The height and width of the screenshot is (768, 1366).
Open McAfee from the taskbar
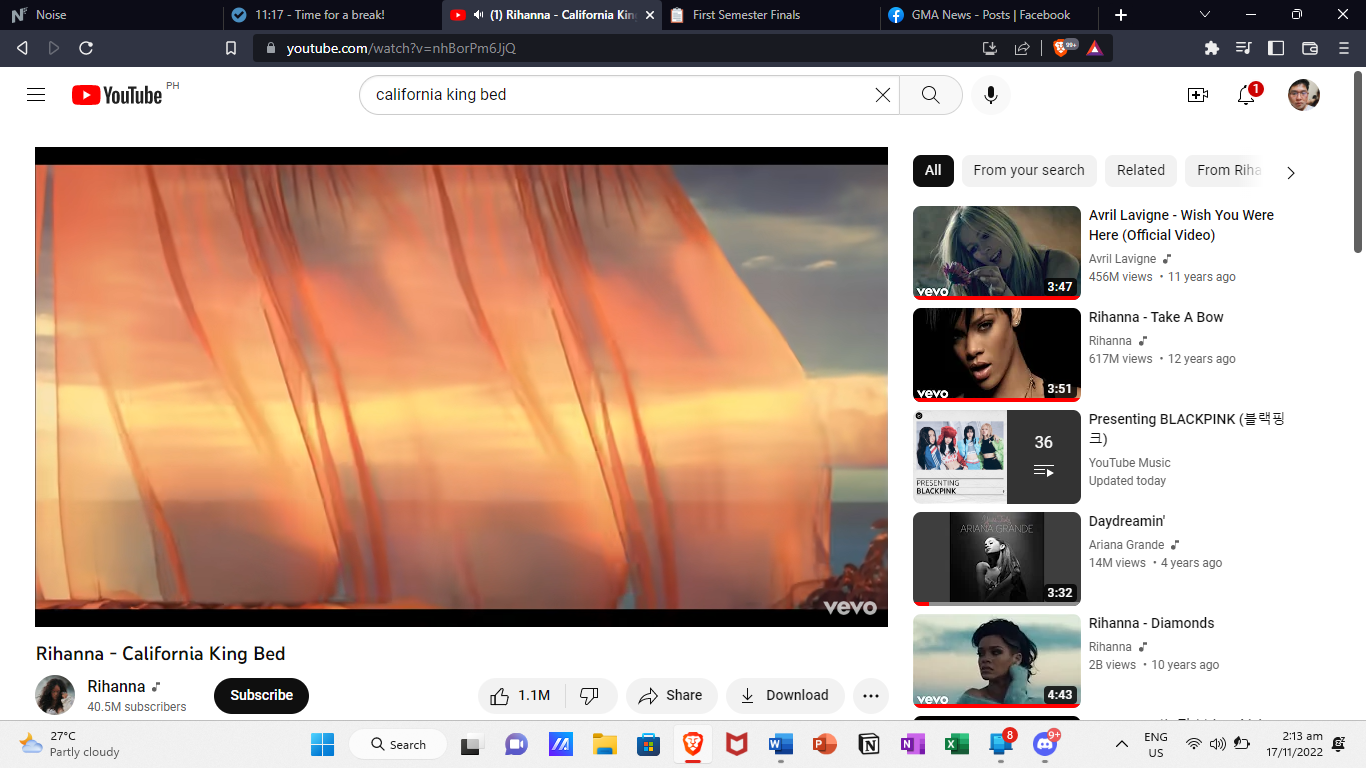pyautogui.click(x=736, y=745)
